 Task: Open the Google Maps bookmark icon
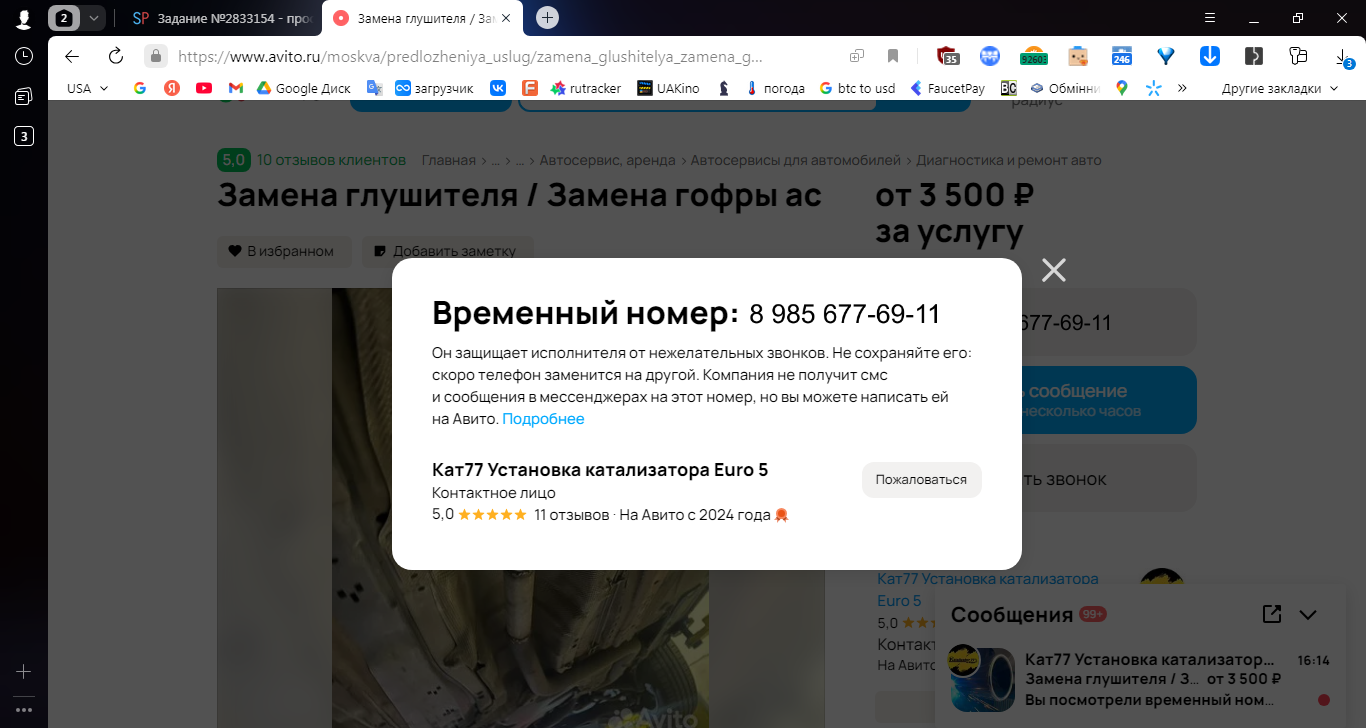[x=1122, y=88]
